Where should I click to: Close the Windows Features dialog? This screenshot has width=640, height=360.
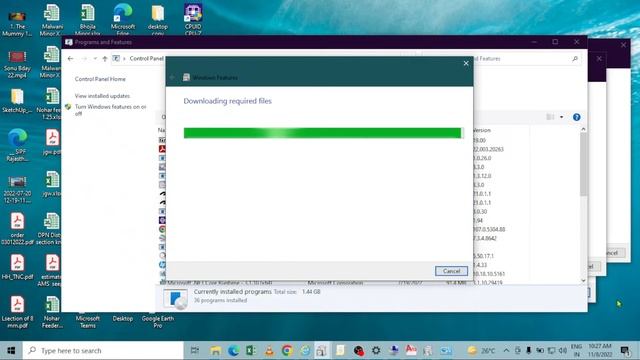click(466, 63)
